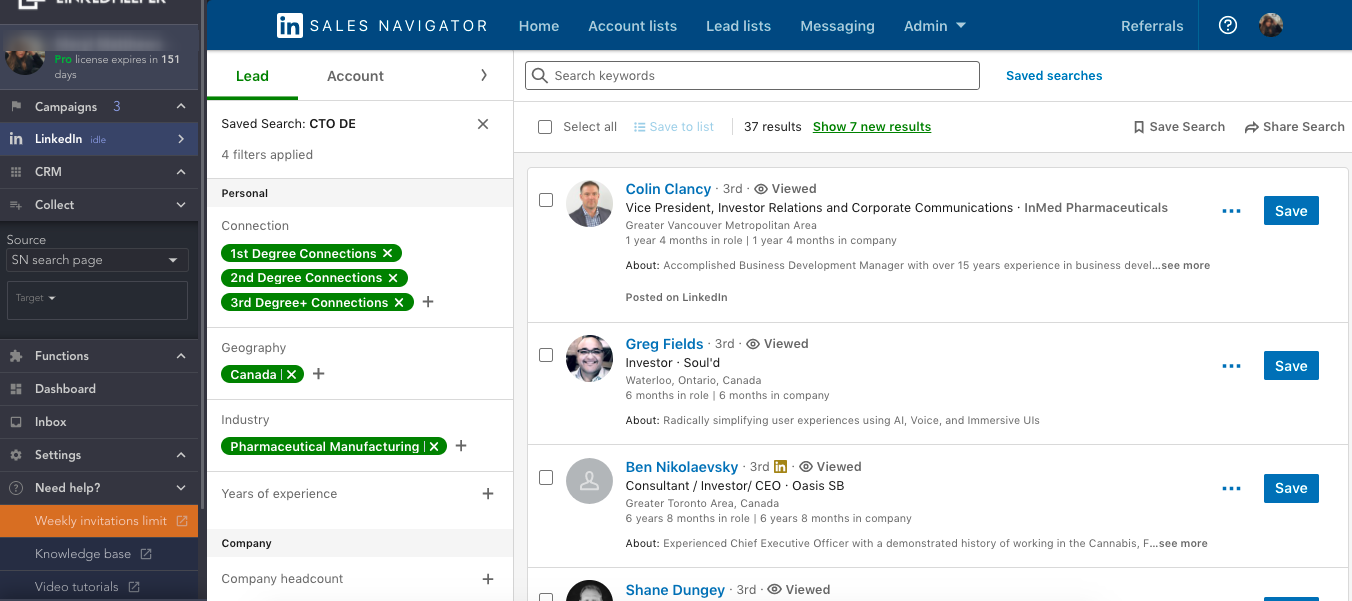Collapse filter panel with right chevron
The image size is (1352, 601).
pos(484,75)
